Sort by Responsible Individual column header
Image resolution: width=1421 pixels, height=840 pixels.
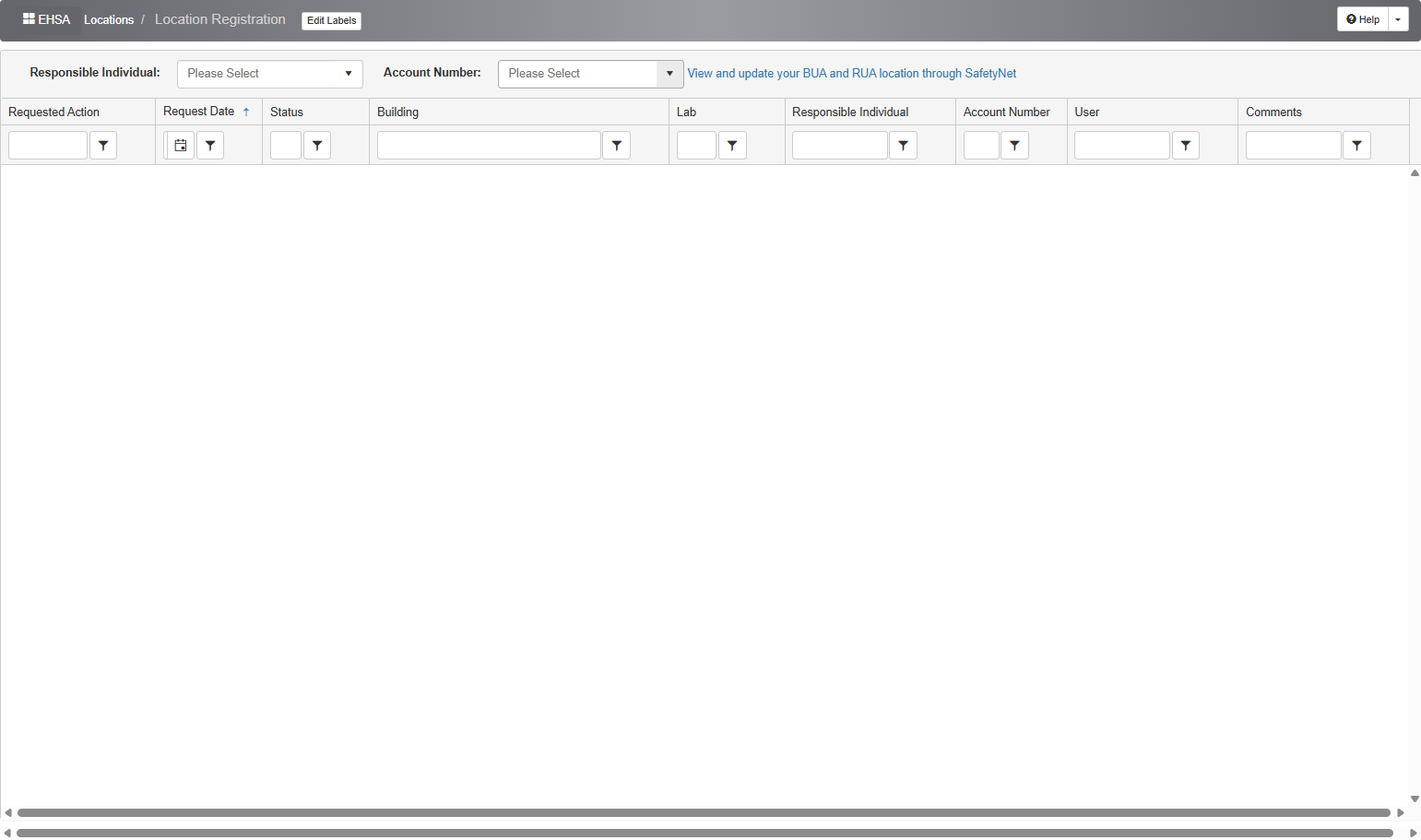click(850, 112)
